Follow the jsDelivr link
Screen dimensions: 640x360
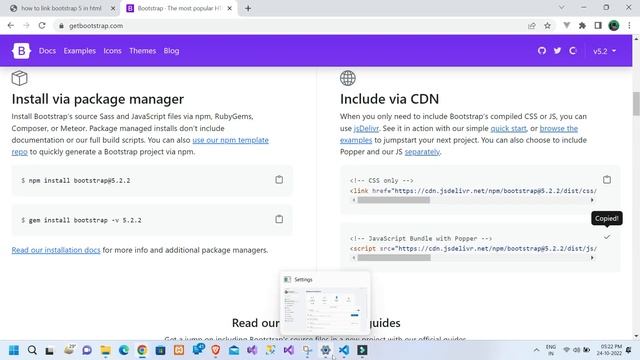tap(366, 128)
